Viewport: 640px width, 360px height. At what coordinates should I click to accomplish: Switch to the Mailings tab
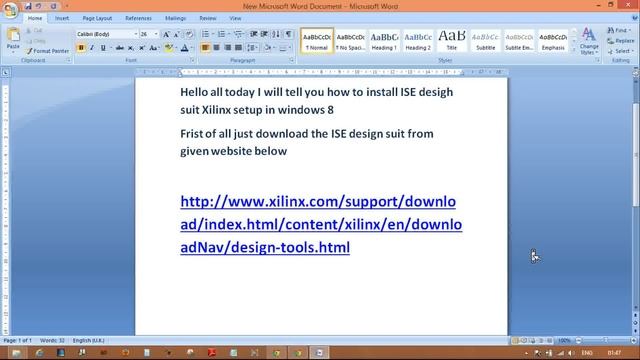[176, 18]
